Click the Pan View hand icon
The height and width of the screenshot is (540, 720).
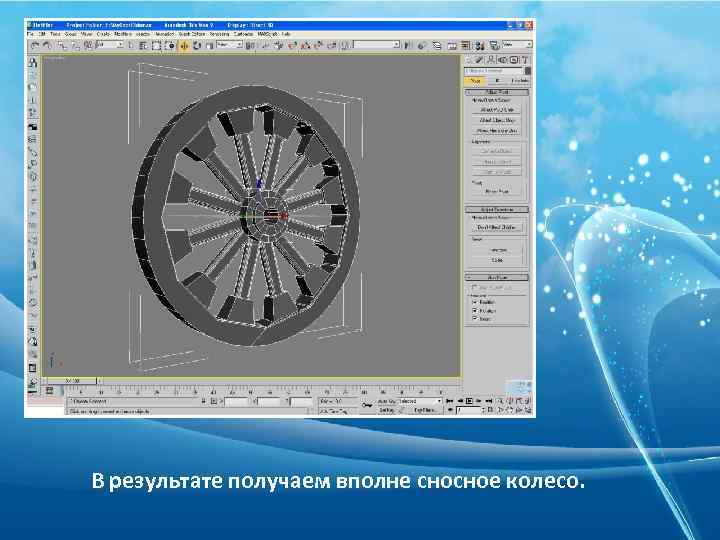tap(511, 409)
